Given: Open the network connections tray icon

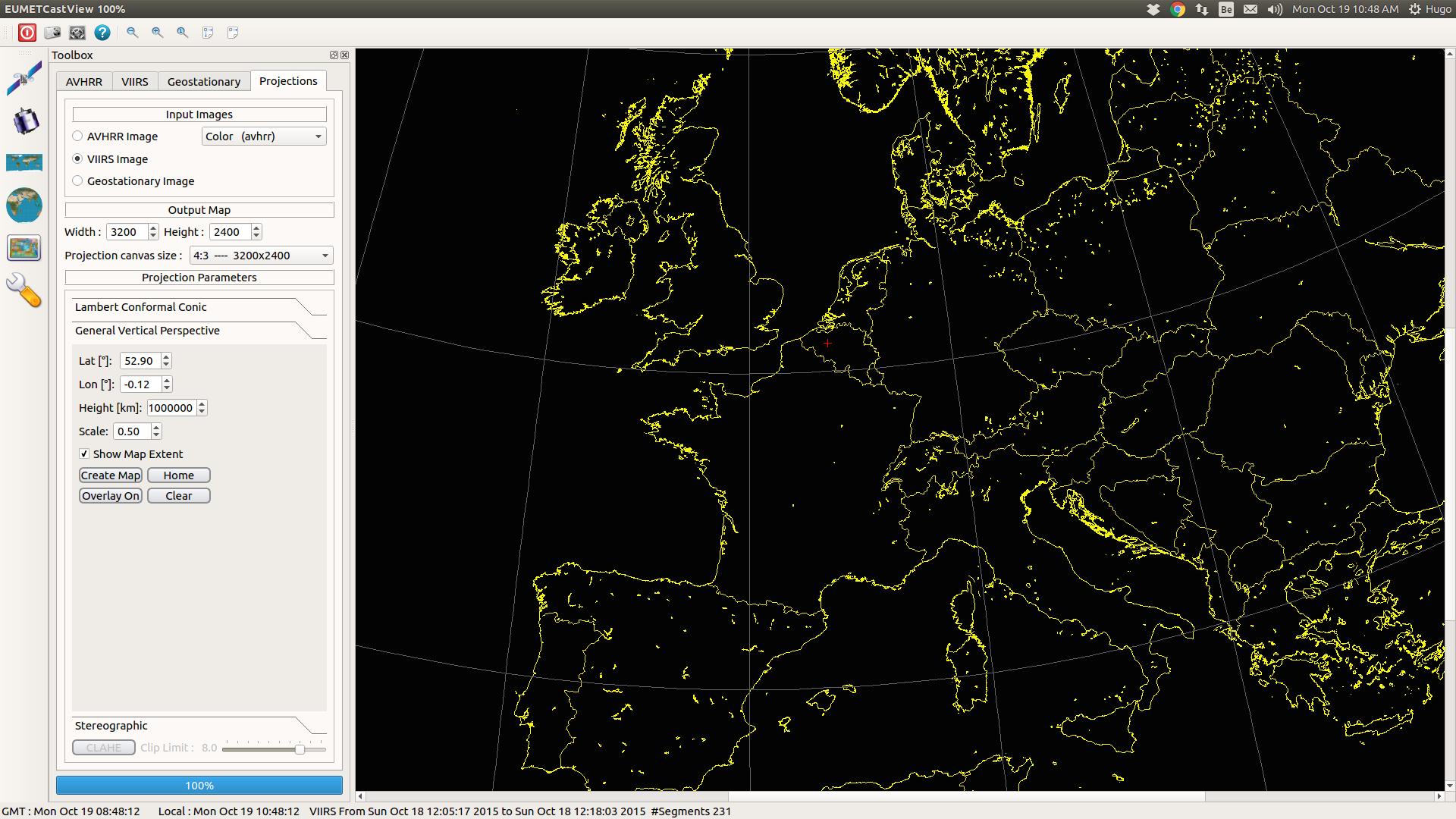Looking at the screenshot, I should [1202, 9].
